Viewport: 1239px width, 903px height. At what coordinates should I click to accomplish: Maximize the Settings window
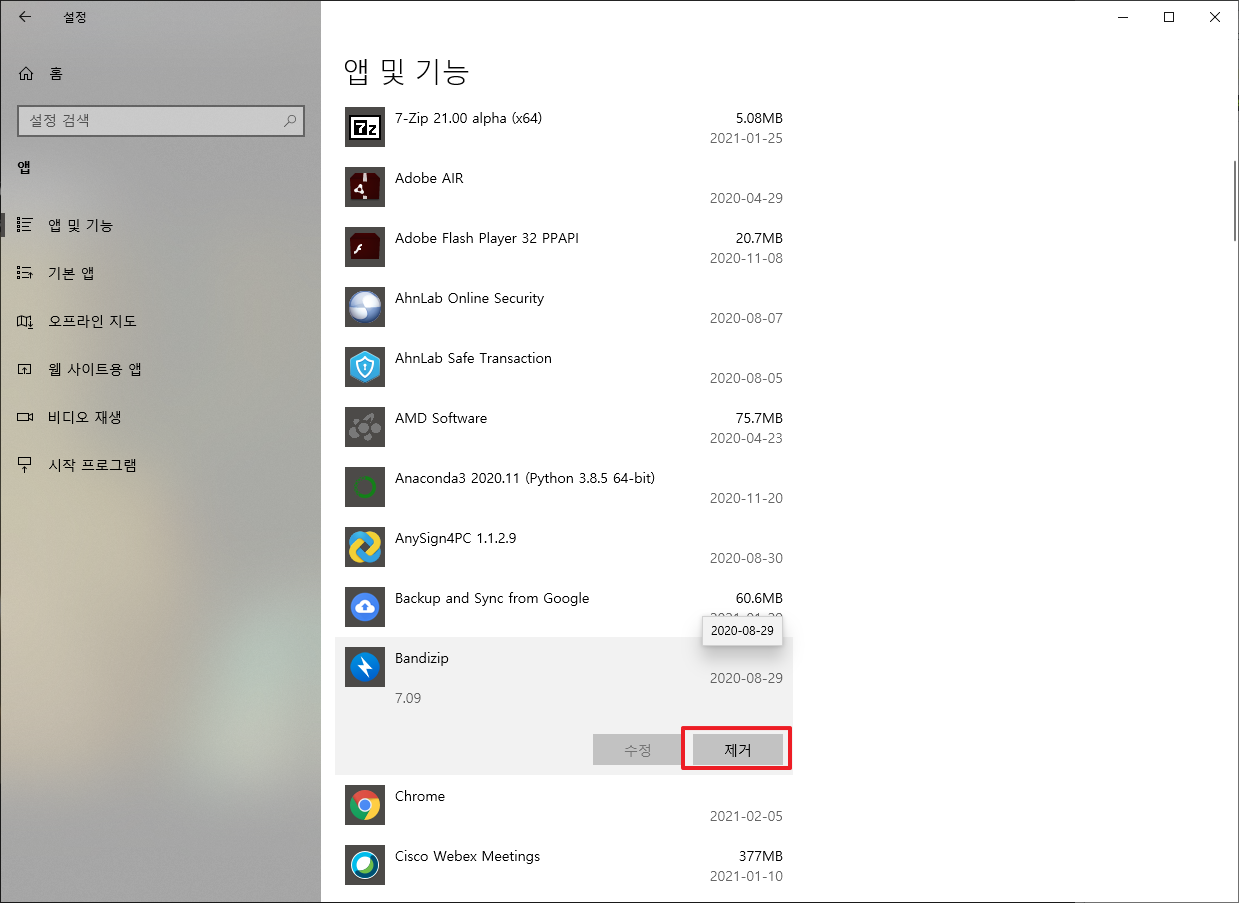(x=1169, y=17)
